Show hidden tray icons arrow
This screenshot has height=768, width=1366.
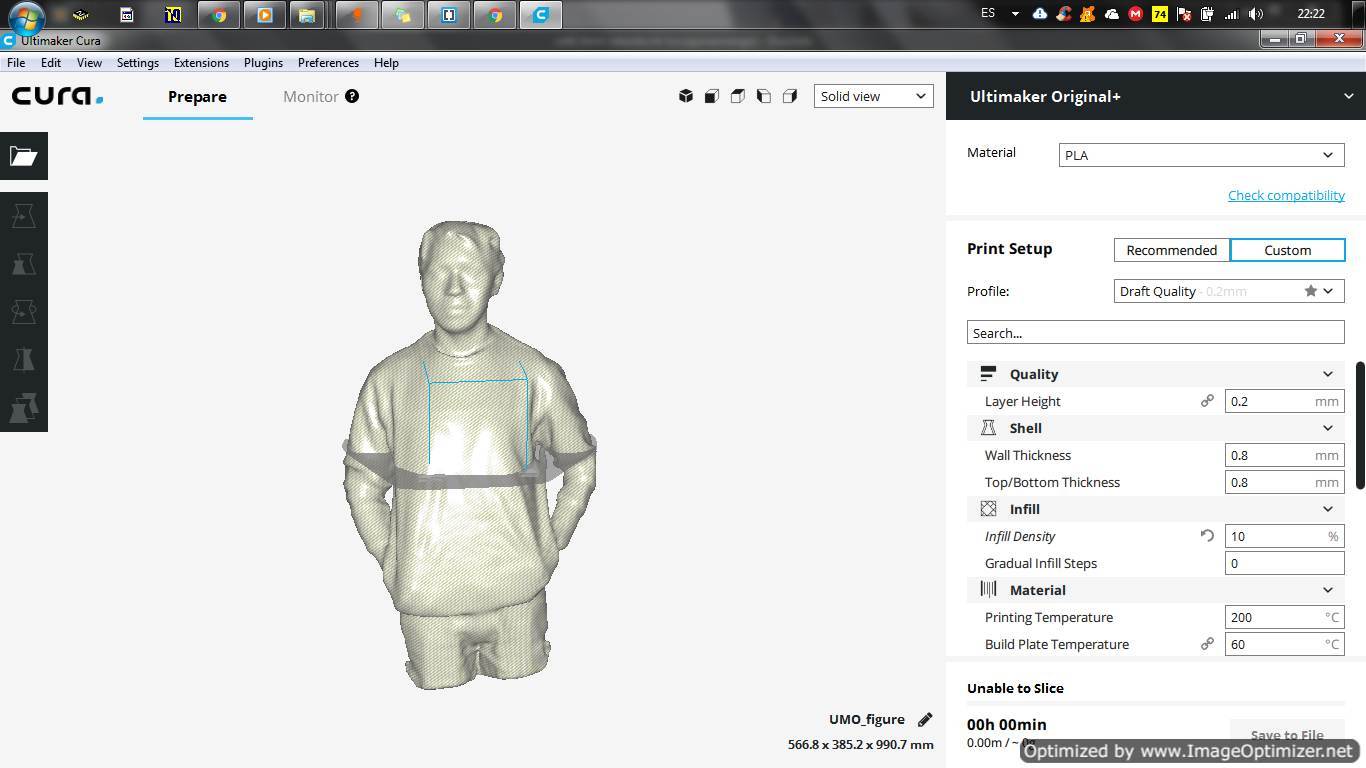coord(1015,14)
